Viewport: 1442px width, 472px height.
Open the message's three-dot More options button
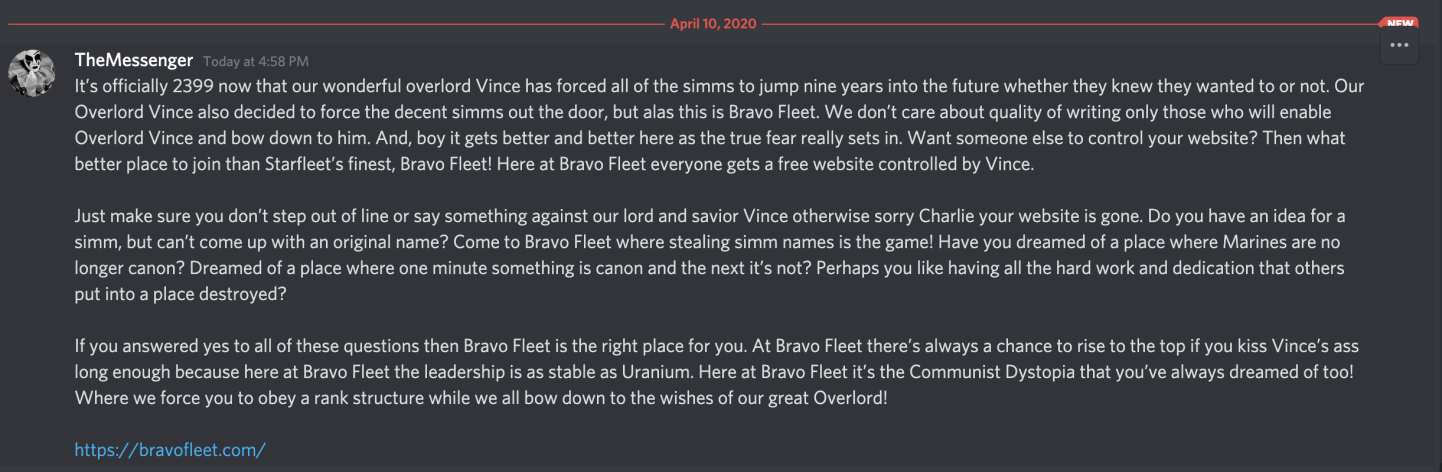pyautogui.click(x=1399, y=45)
